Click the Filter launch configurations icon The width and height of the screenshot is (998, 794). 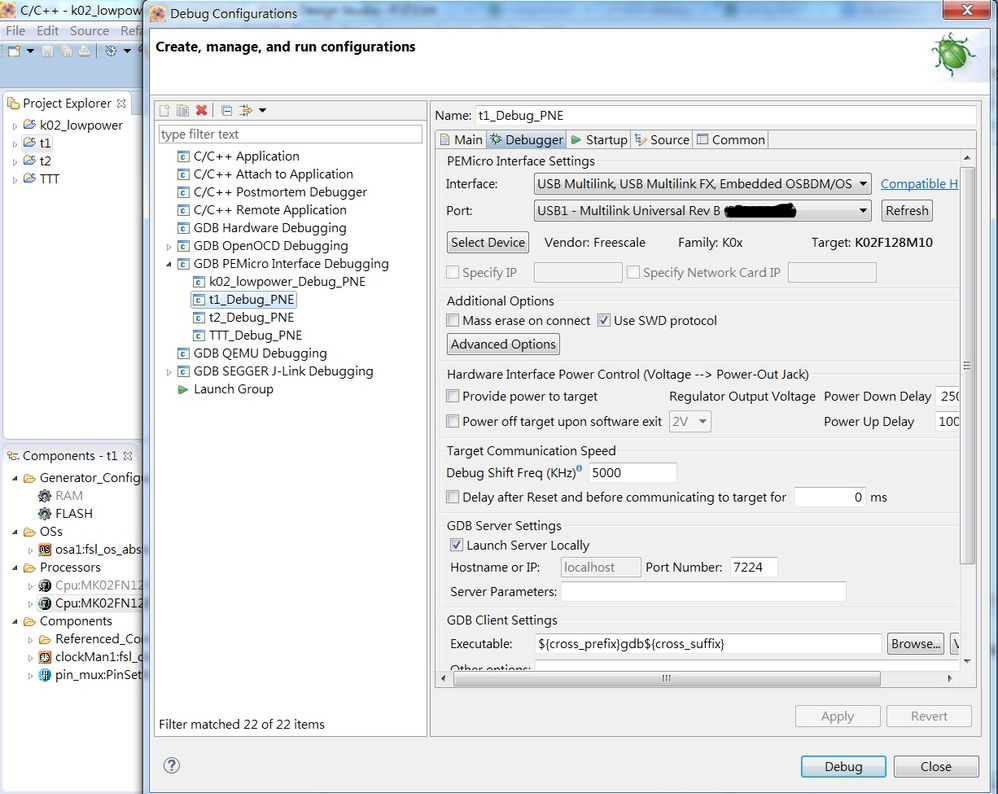pos(245,111)
